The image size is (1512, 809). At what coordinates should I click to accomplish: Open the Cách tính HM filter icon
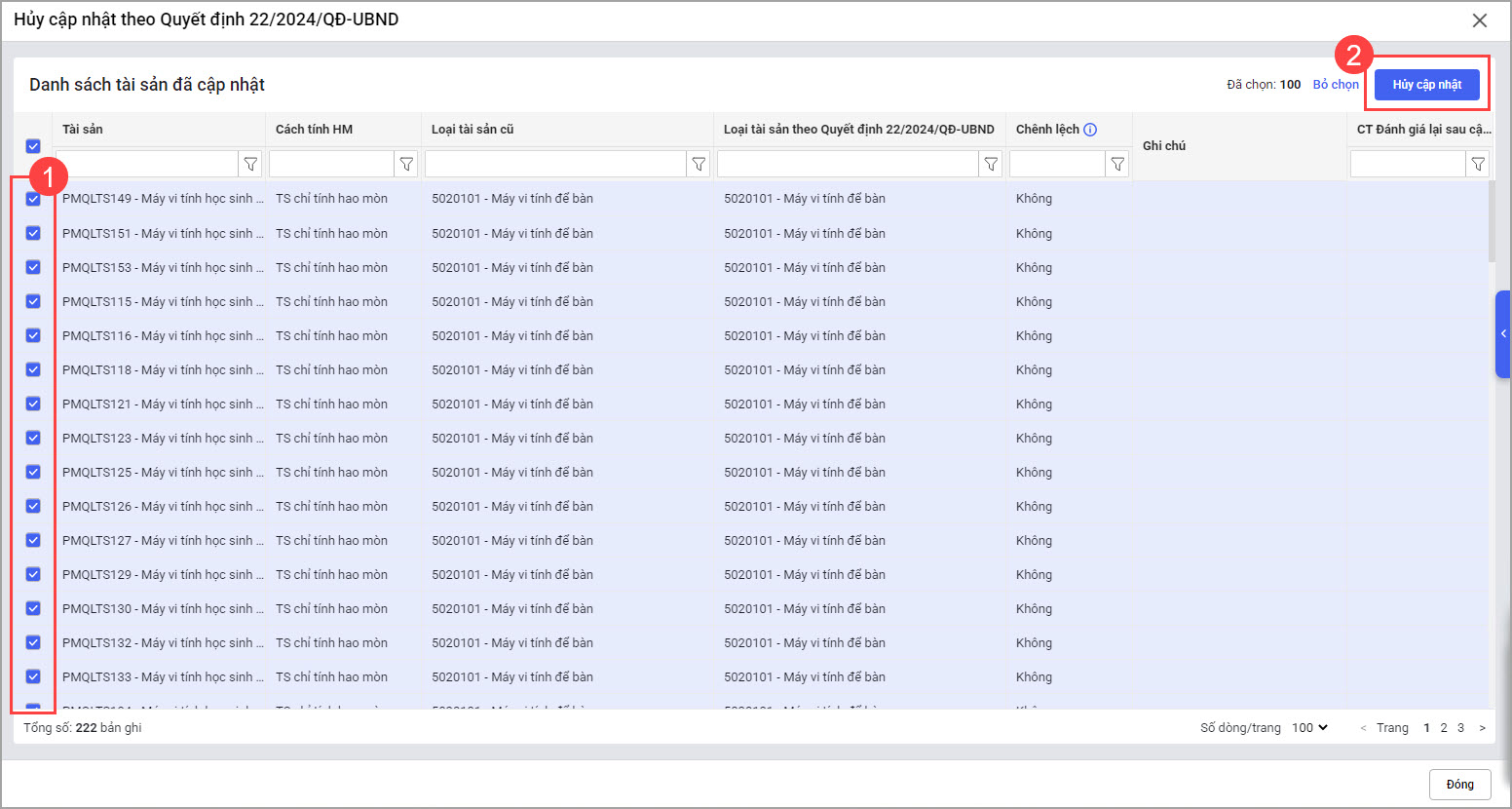[x=406, y=164]
